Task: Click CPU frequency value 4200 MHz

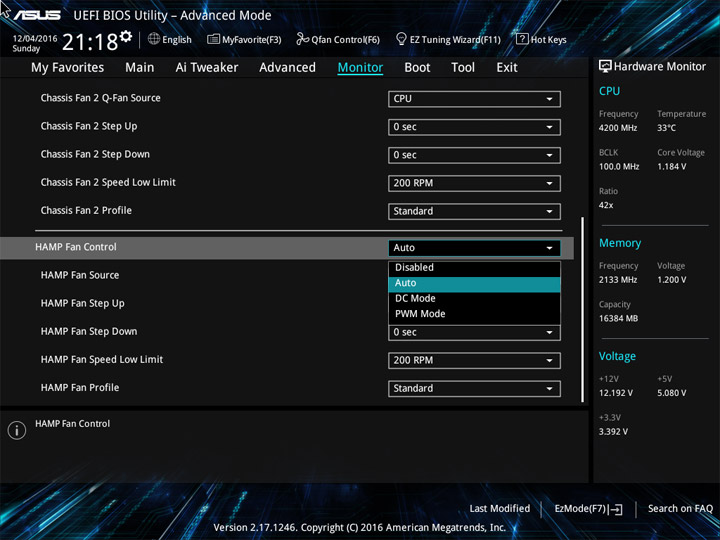Action: click(618, 128)
